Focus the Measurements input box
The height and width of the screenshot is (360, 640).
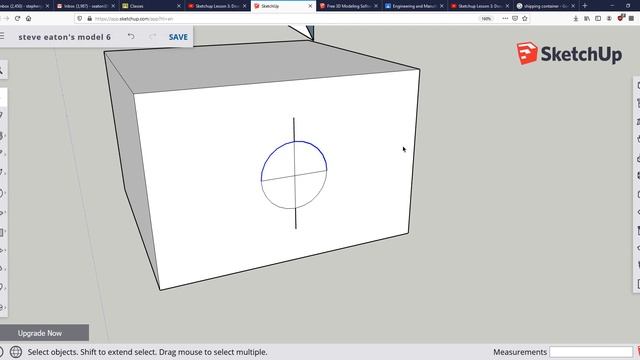(x=591, y=352)
